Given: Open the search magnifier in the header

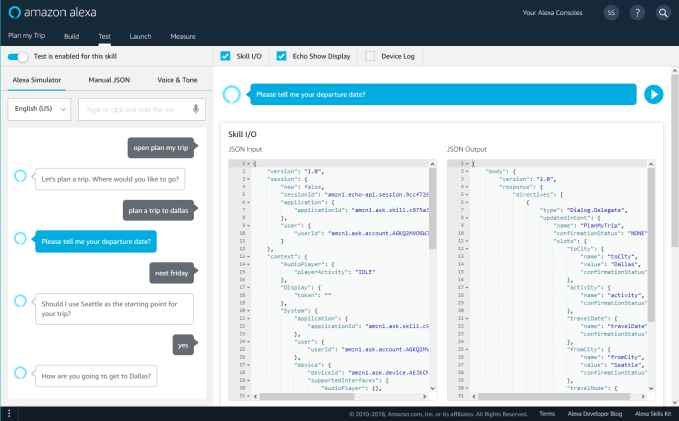Looking at the screenshot, I should tap(662, 13).
